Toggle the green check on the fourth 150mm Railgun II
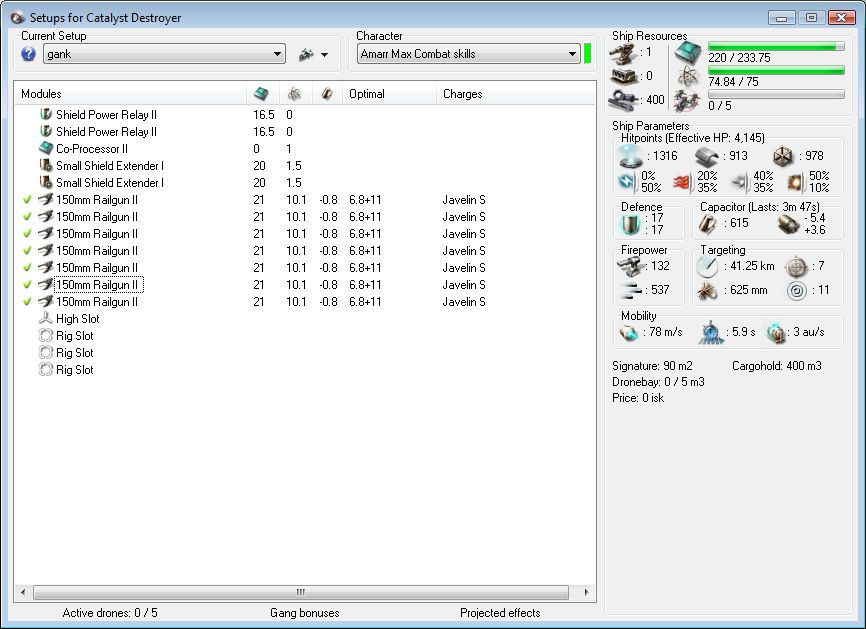This screenshot has height=629, width=866. [27, 251]
